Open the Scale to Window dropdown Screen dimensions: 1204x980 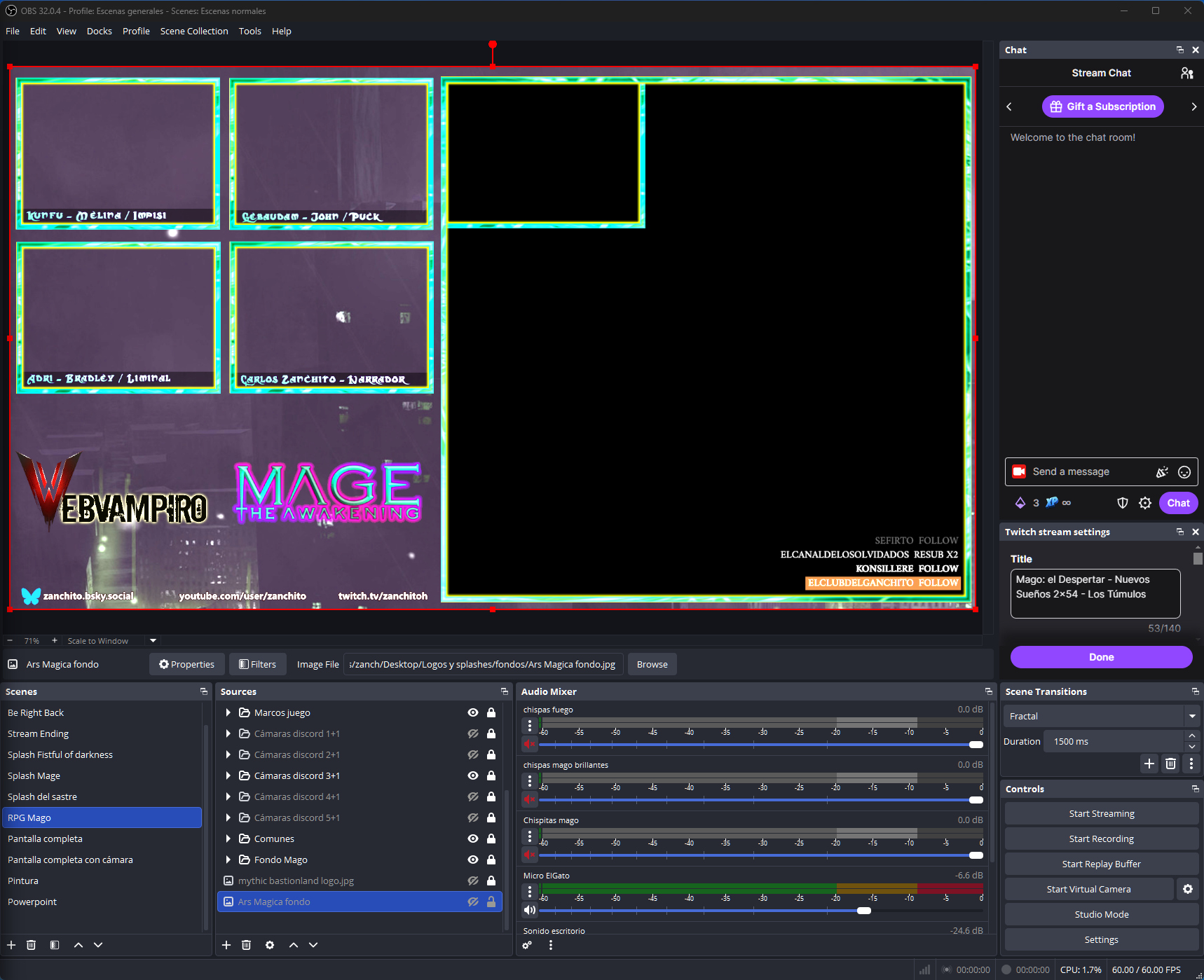tap(153, 640)
